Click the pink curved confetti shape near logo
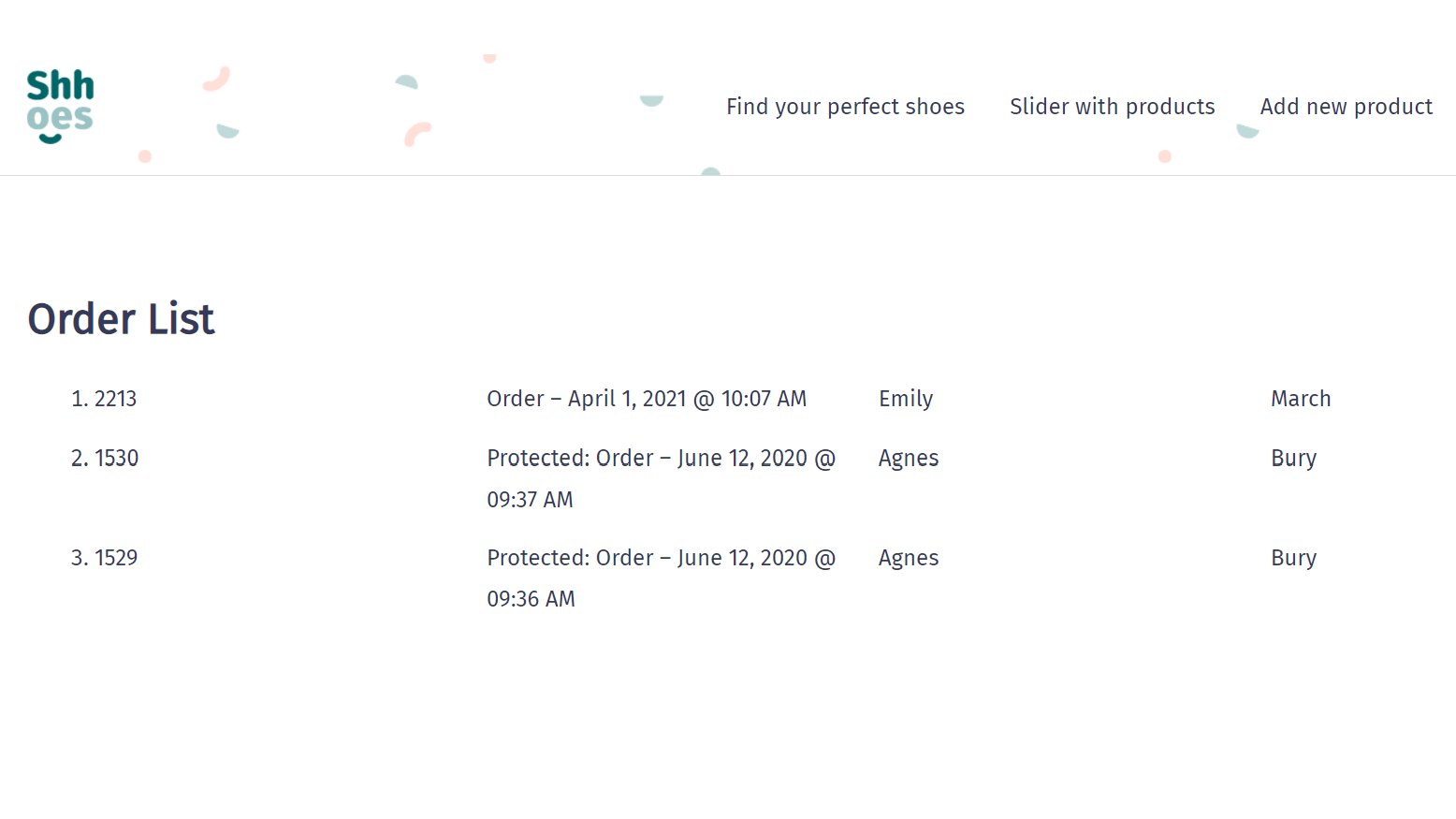1456x819 pixels. tap(217, 80)
